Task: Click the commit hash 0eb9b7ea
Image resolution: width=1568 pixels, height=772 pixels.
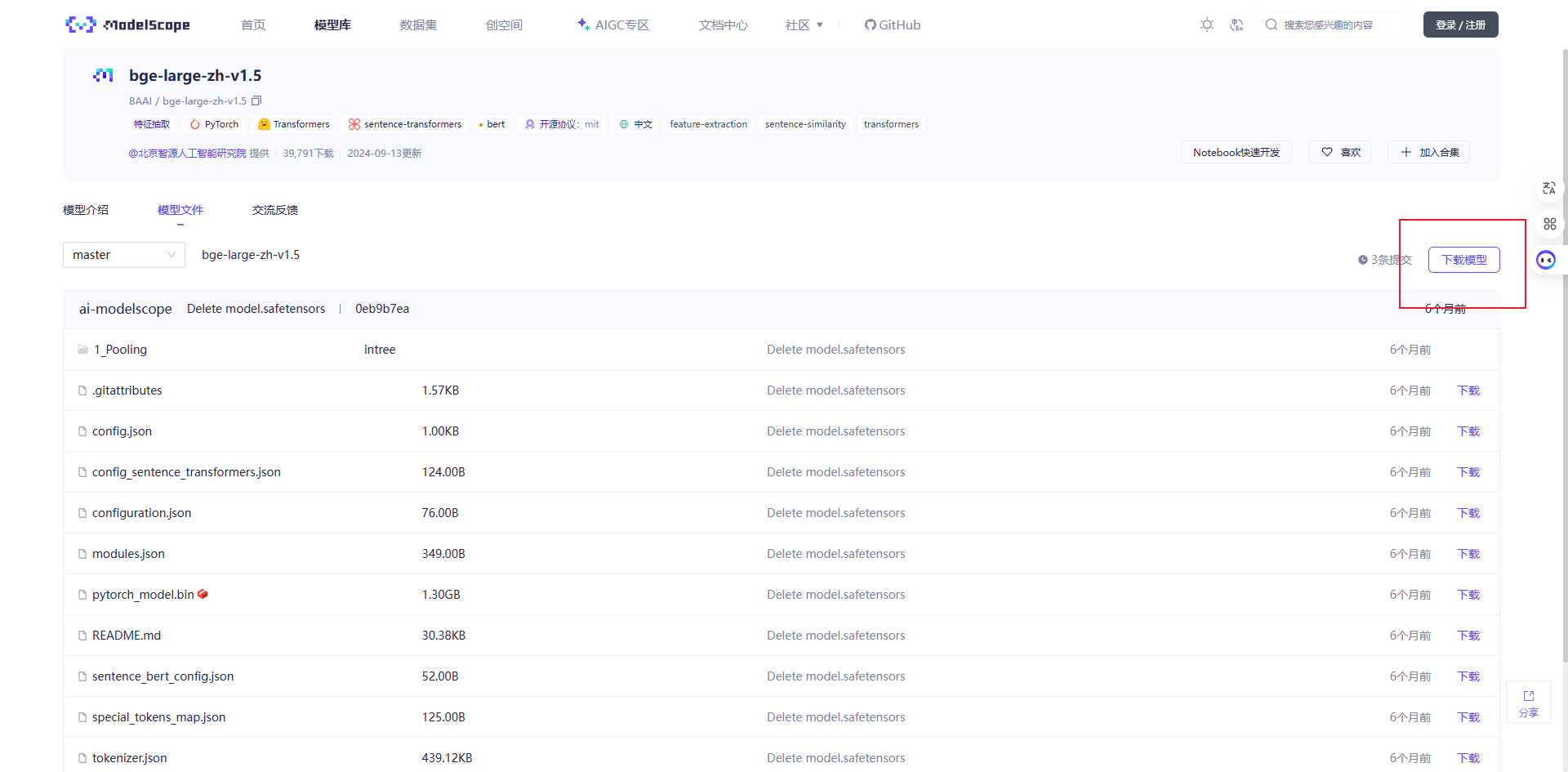Action: click(382, 309)
